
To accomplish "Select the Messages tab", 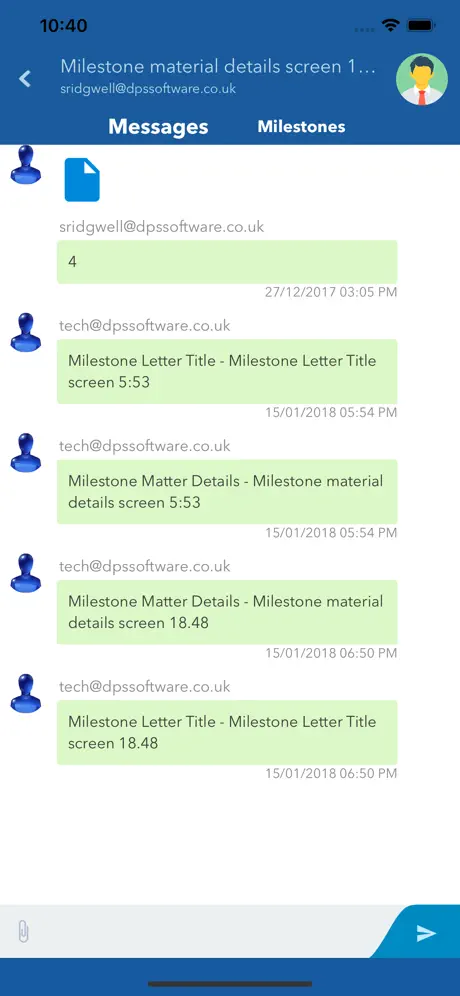I will coord(158,127).
